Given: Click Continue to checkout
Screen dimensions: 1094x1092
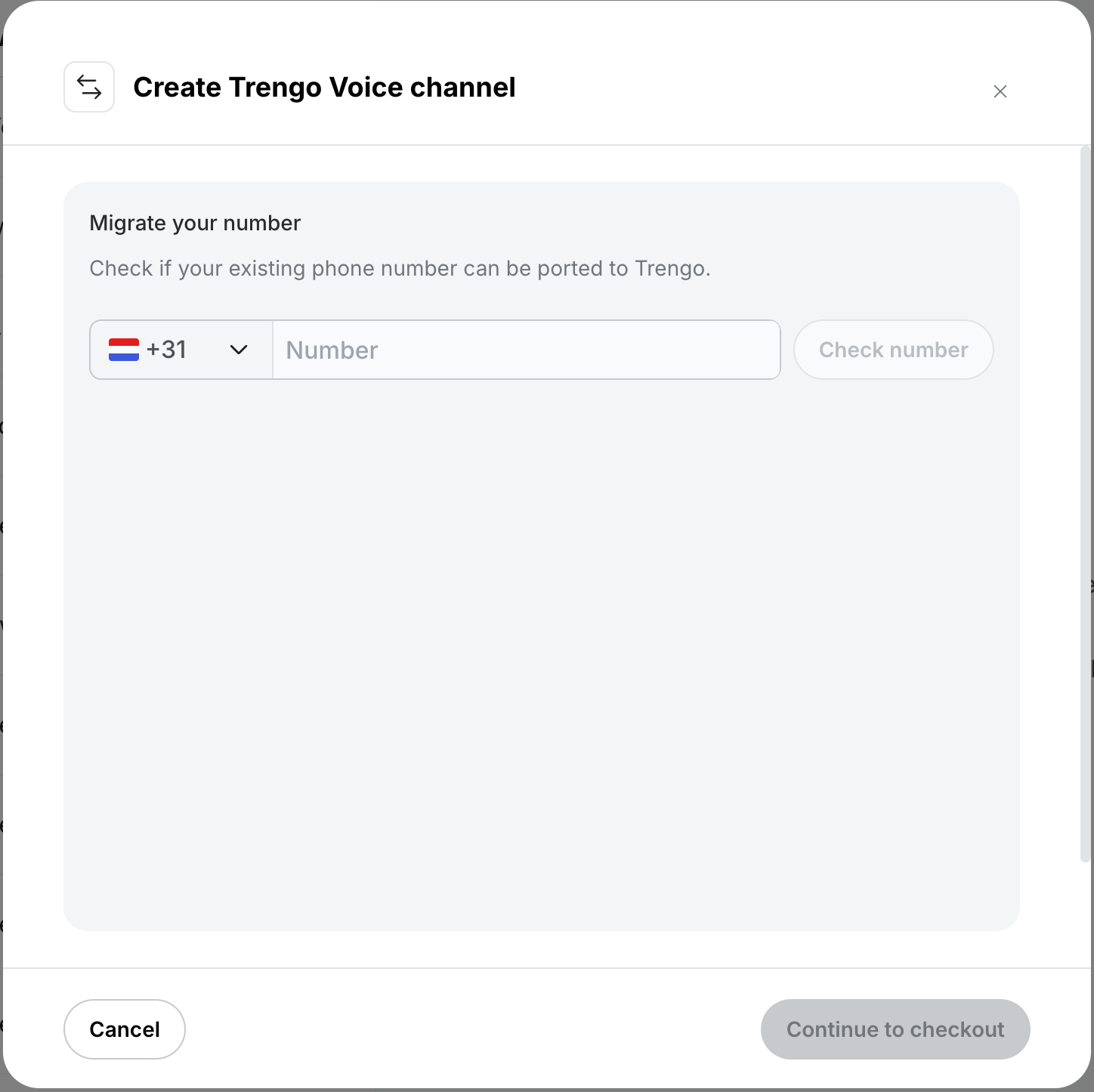Looking at the screenshot, I should coord(895,1029).
